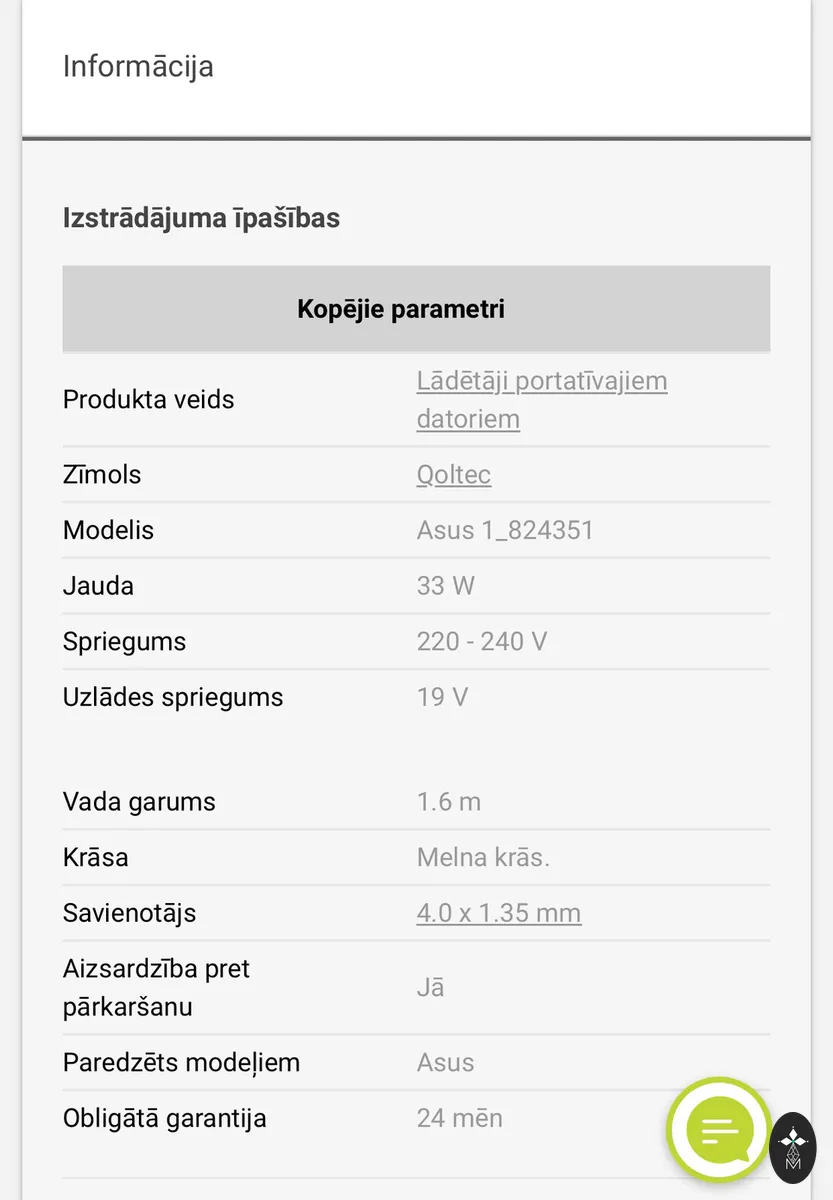Click the Produkta veids label
The image size is (833, 1200).
[148, 399]
